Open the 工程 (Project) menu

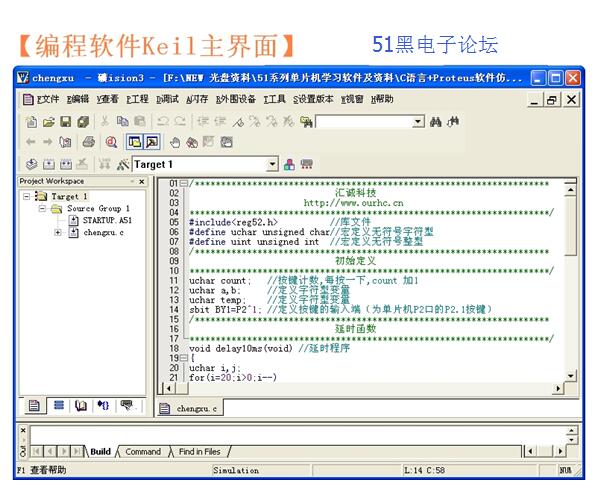(137, 99)
